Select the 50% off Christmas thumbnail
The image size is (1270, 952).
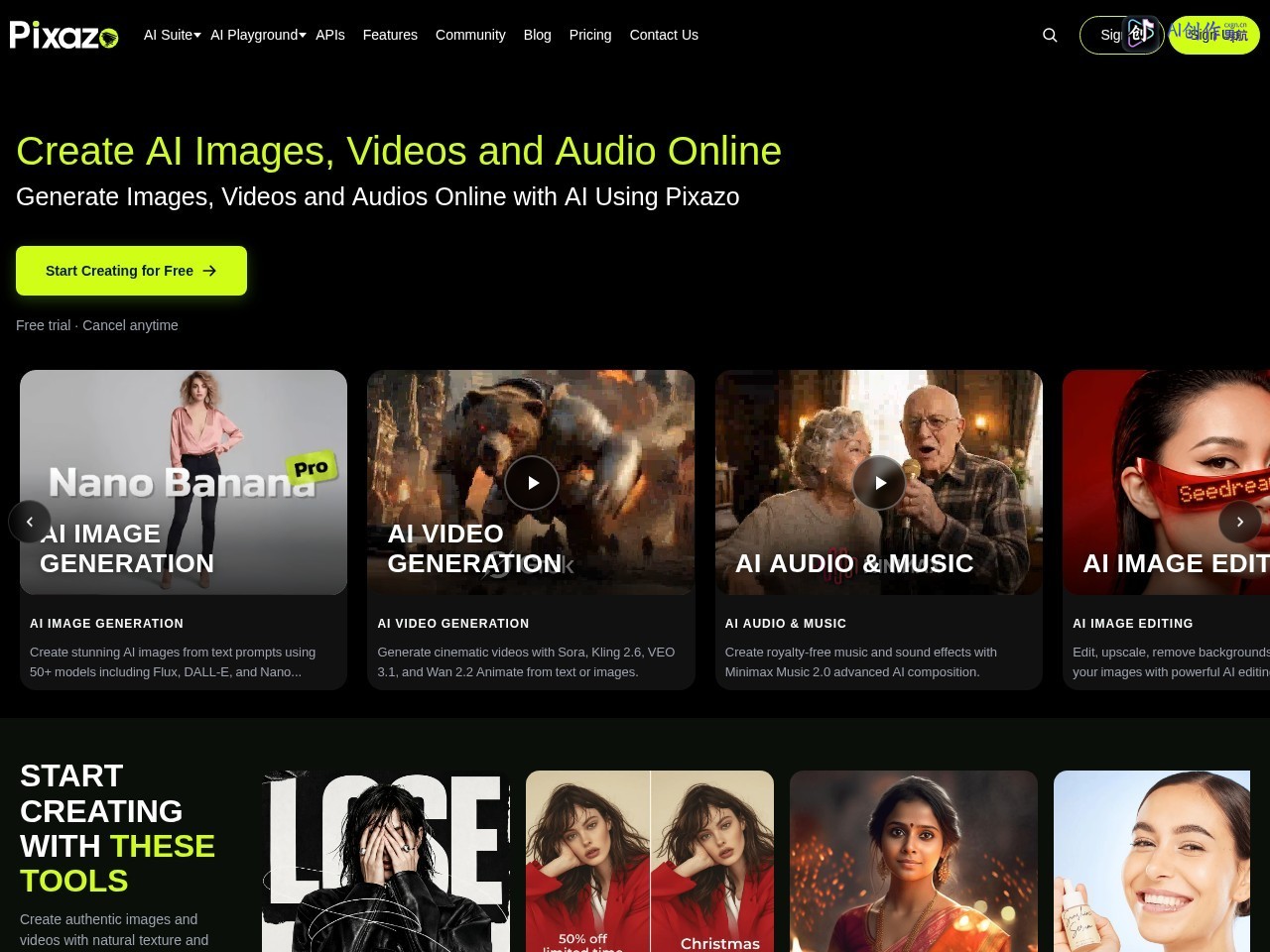tap(650, 861)
